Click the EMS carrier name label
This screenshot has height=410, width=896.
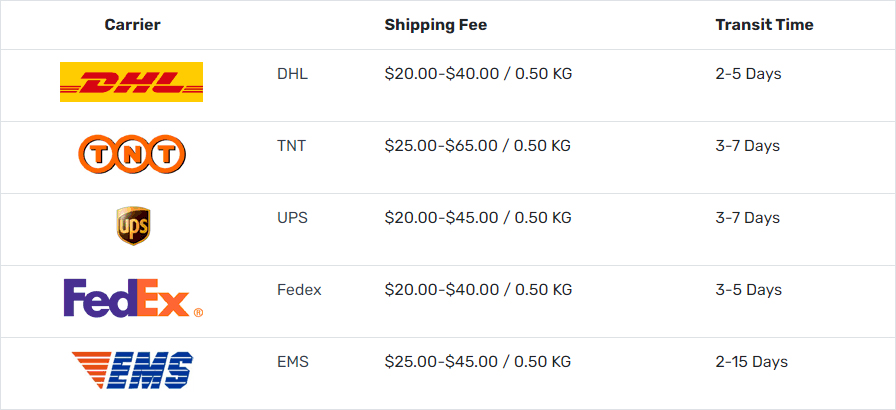coord(293,362)
